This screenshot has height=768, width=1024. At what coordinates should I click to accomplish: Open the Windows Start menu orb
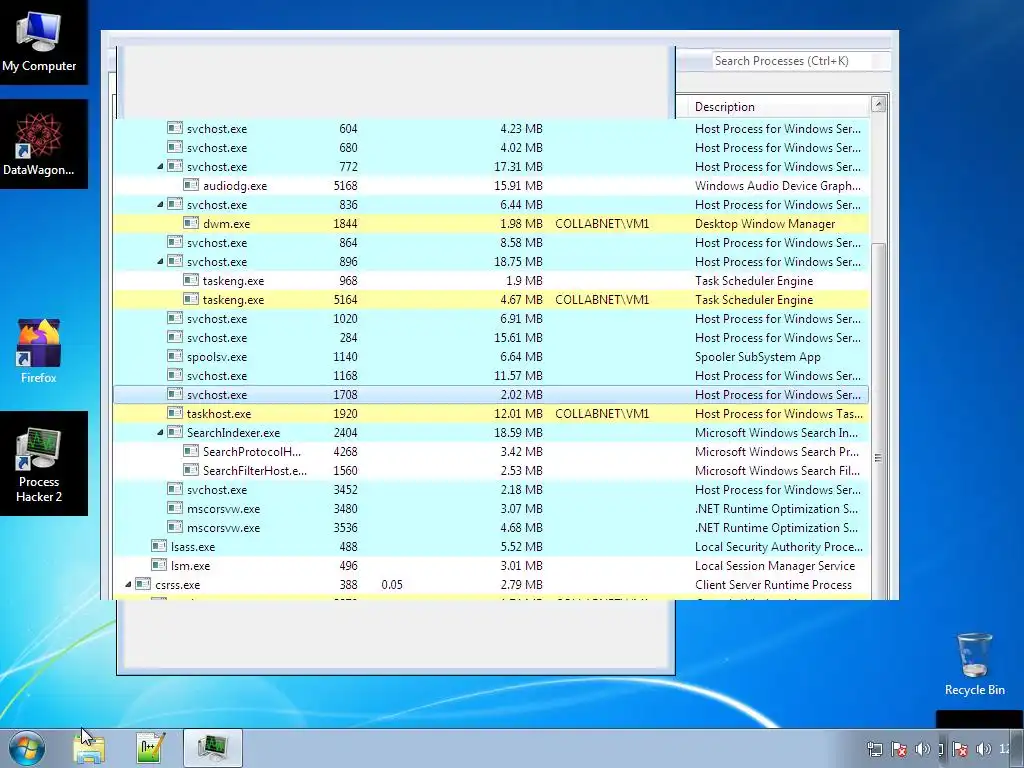tap(27, 748)
